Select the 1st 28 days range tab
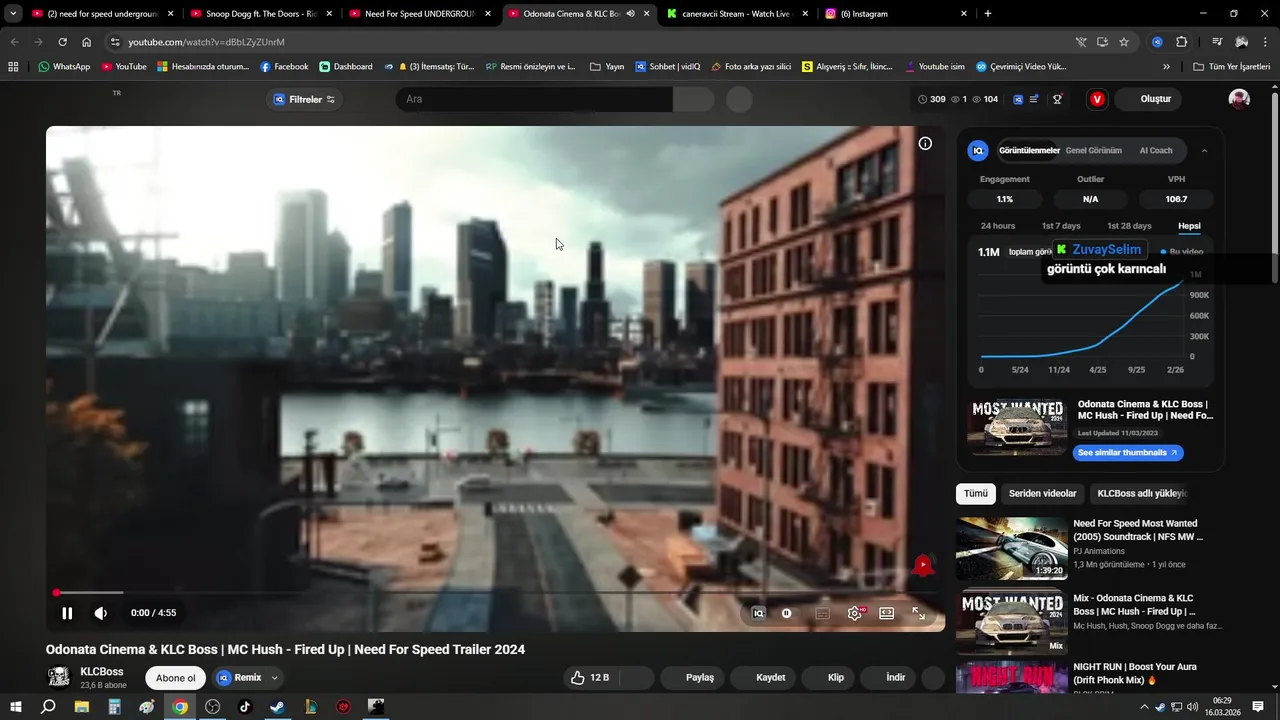Screen dimensions: 1280x720 point(1129,226)
